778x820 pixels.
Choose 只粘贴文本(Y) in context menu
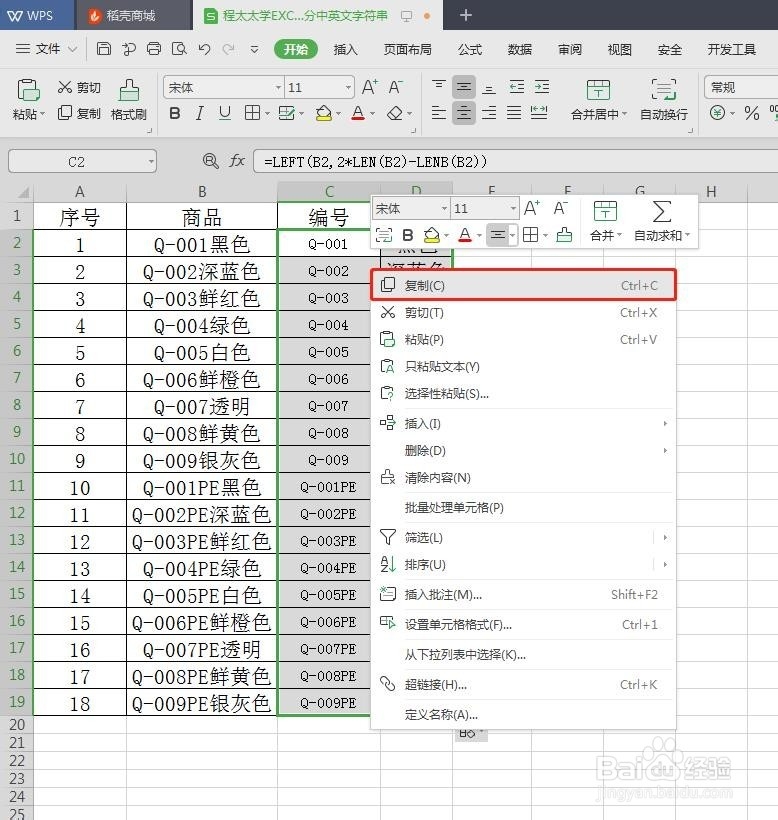click(523, 367)
